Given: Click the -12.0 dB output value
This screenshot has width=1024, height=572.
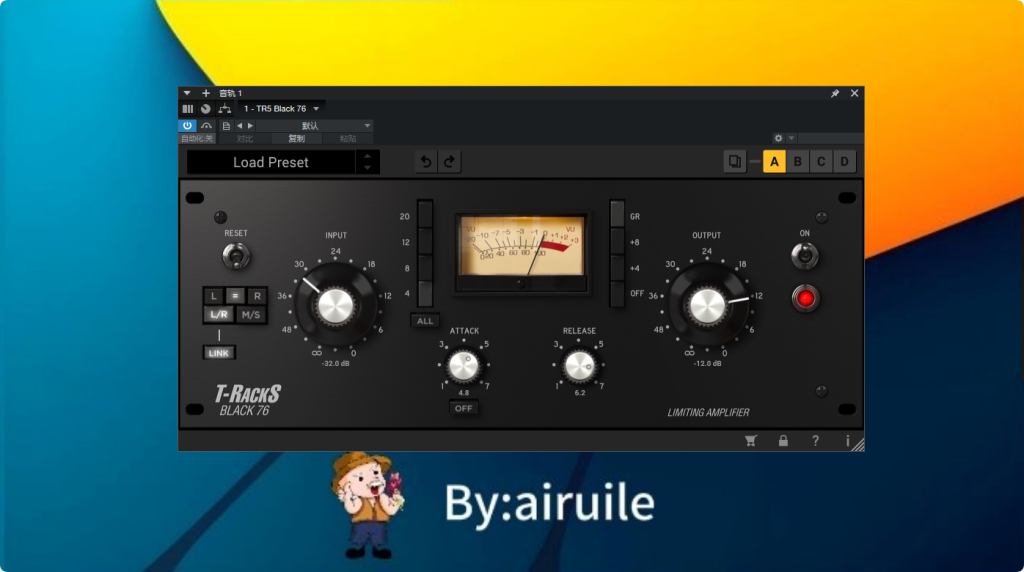Looking at the screenshot, I should pyautogui.click(x=707, y=364).
